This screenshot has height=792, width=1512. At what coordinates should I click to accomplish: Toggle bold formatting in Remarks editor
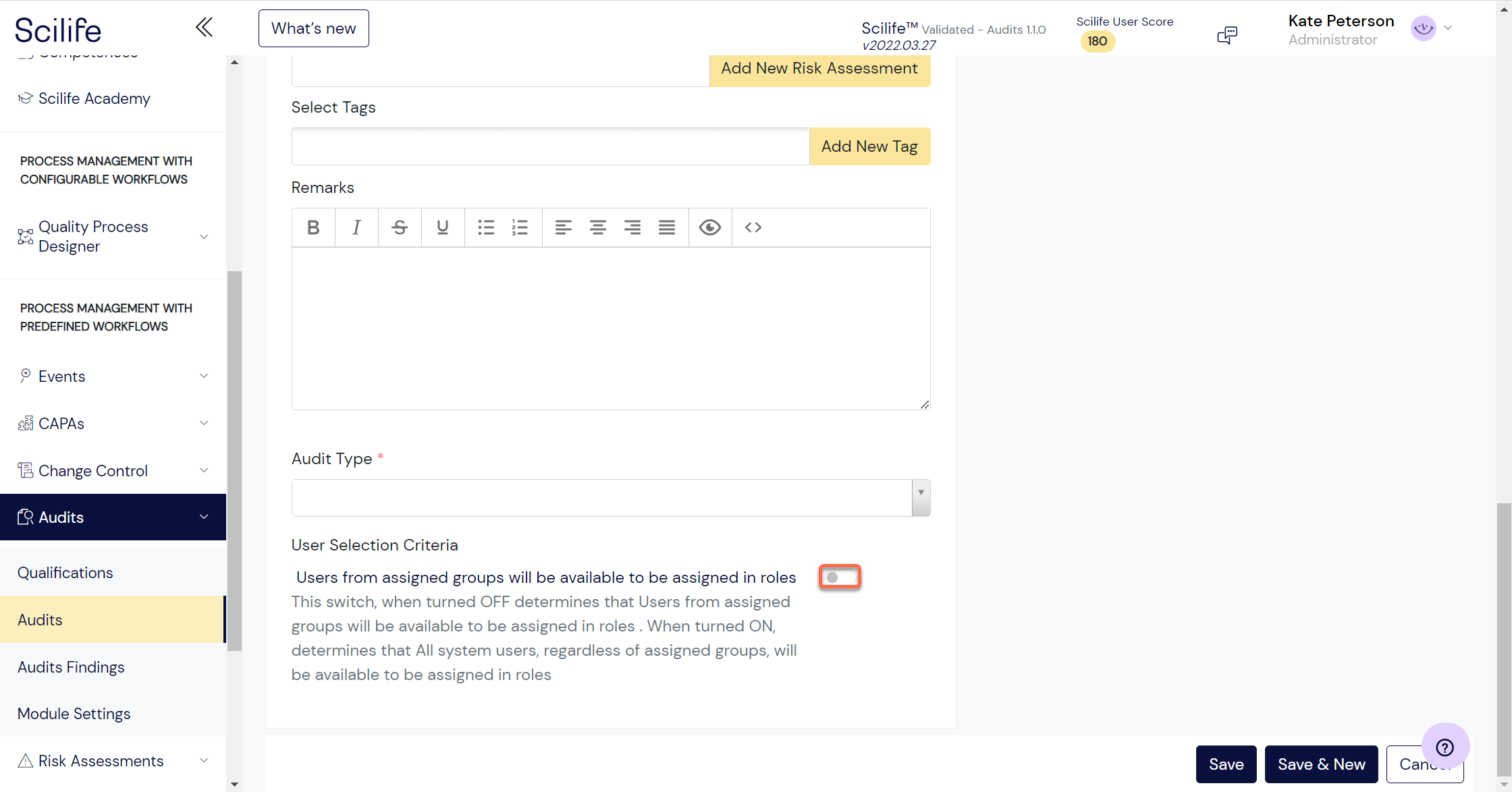[x=313, y=227]
